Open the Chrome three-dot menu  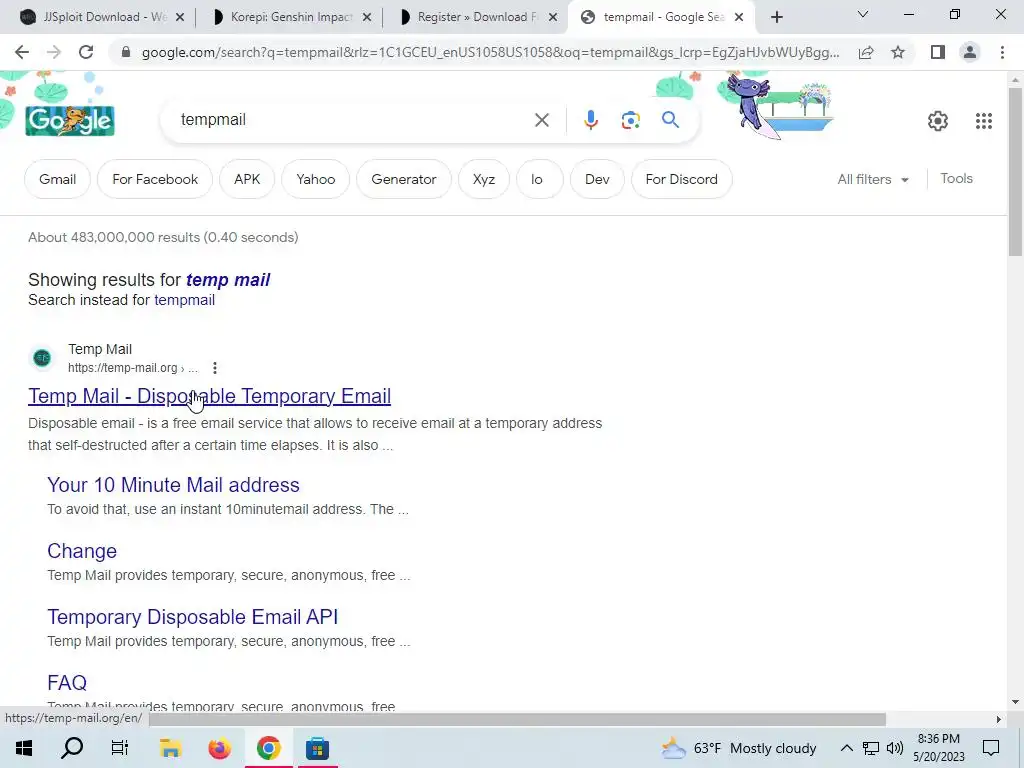pos(1002,52)
